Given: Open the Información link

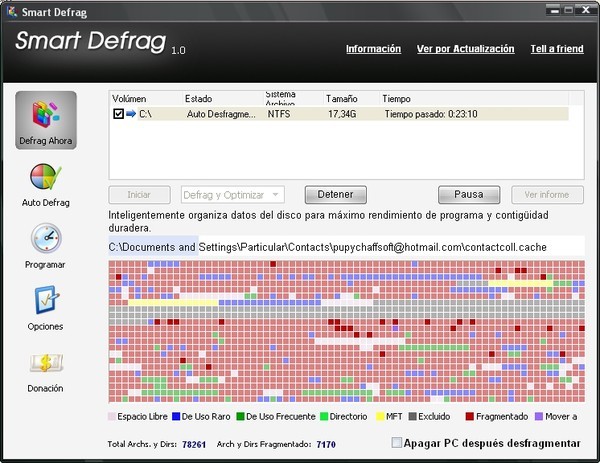Looking at the screenshot, I should [373, 49].
